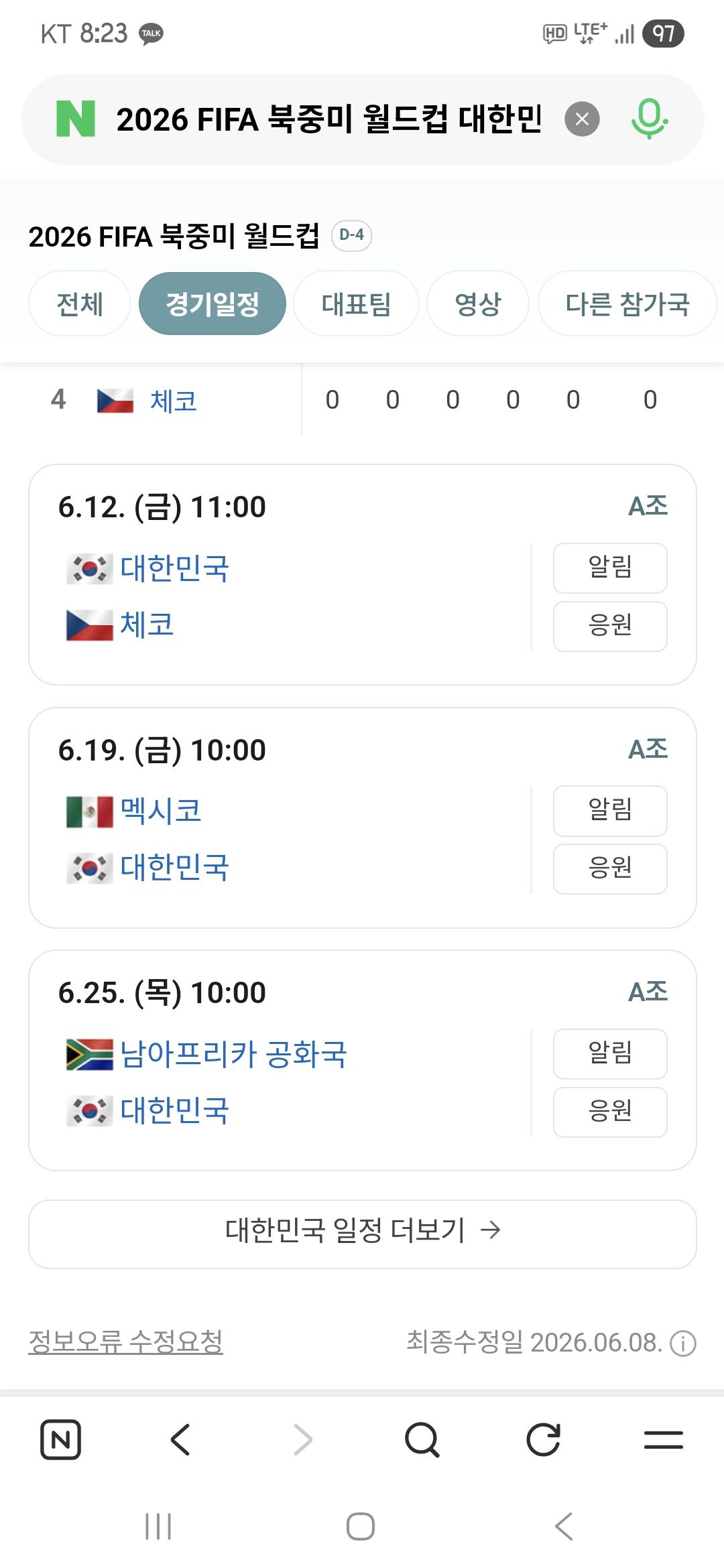Tap the green Naver N logo
This screenshot has width=724, height=1568.
75,119
